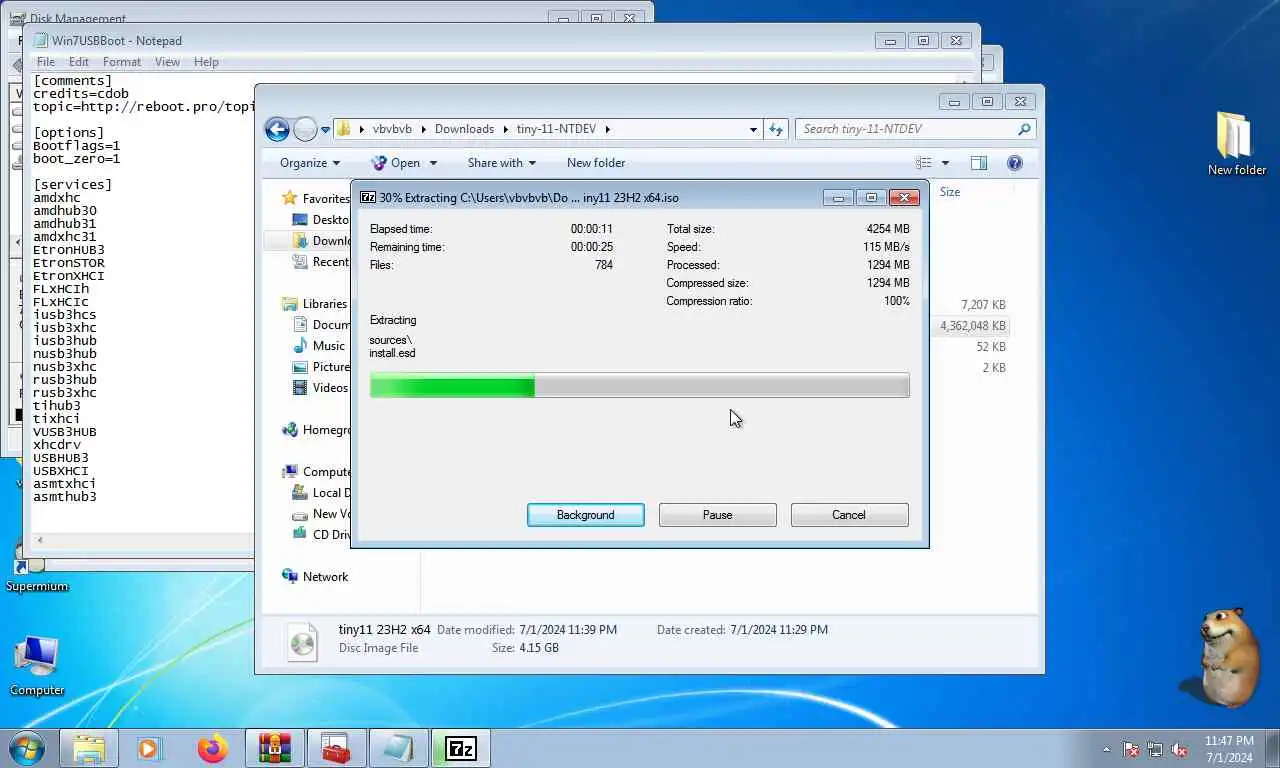This screenshot has width=1280, height=768.
Task: Open the volume speaker icon in tray
Action: click(1180, 749)
